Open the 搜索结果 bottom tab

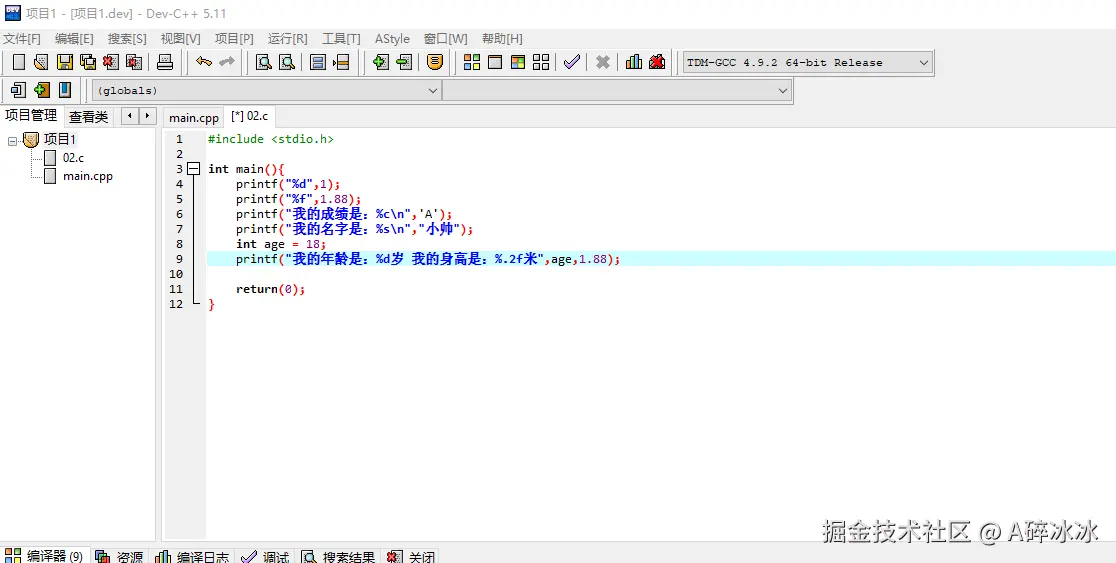(339, 556)
